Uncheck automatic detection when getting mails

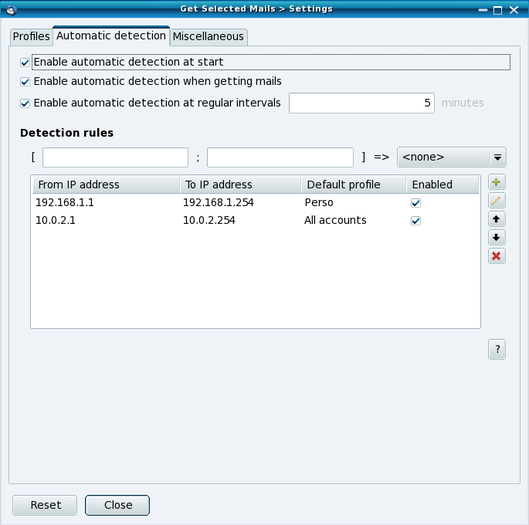[25, 82]
